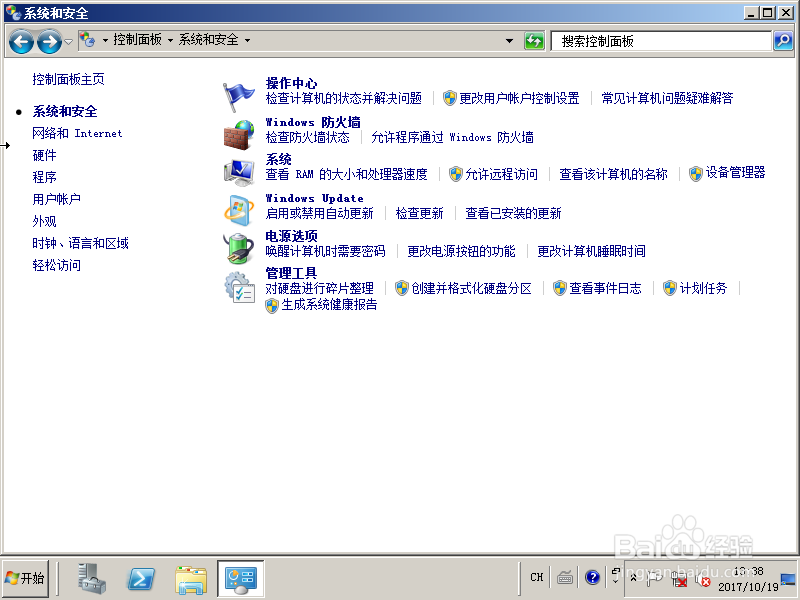
Task: Click the 搜索控制面板 search field
Action: pos(661,41)
